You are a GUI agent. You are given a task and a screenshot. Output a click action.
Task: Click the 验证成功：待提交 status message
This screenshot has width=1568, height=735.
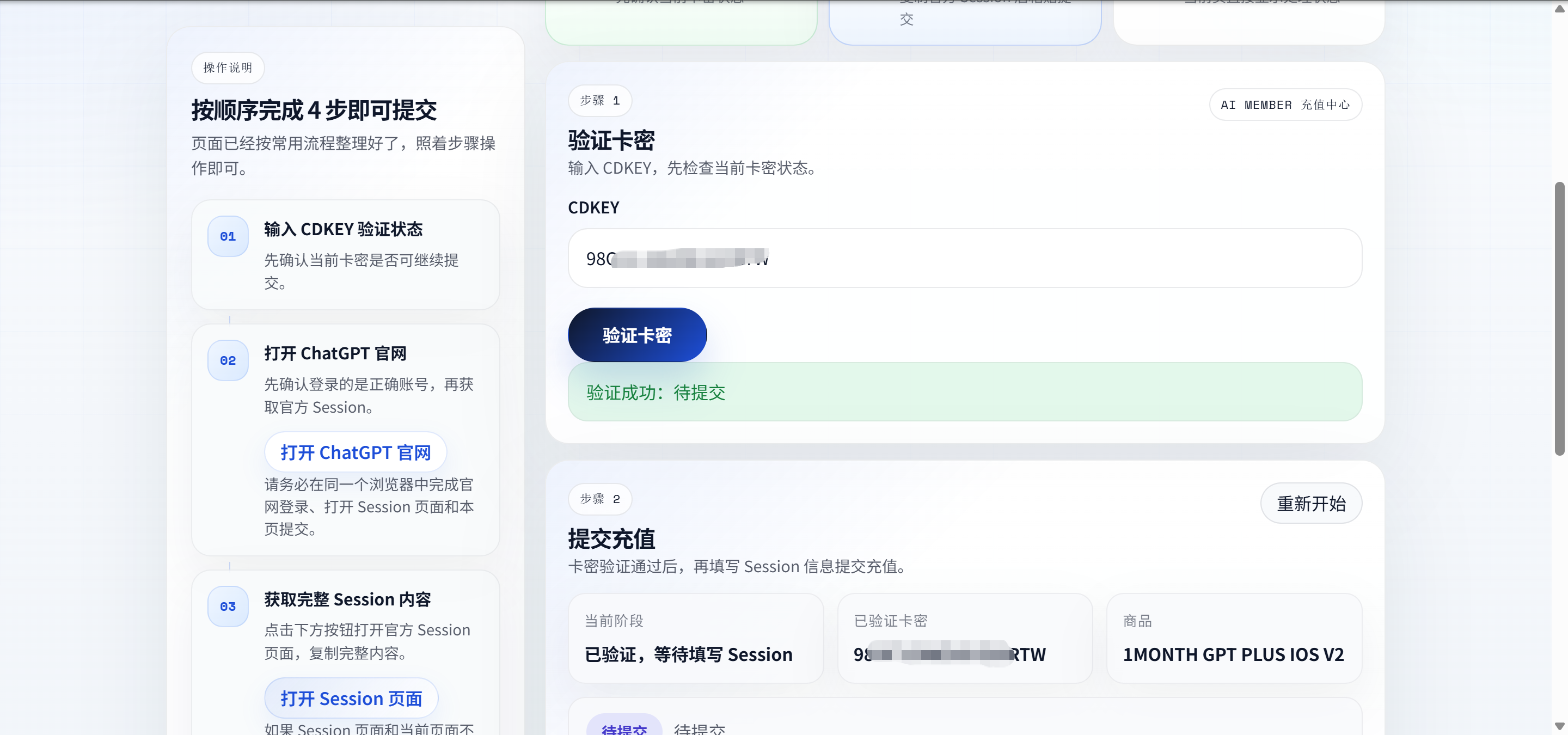point(965,392)
